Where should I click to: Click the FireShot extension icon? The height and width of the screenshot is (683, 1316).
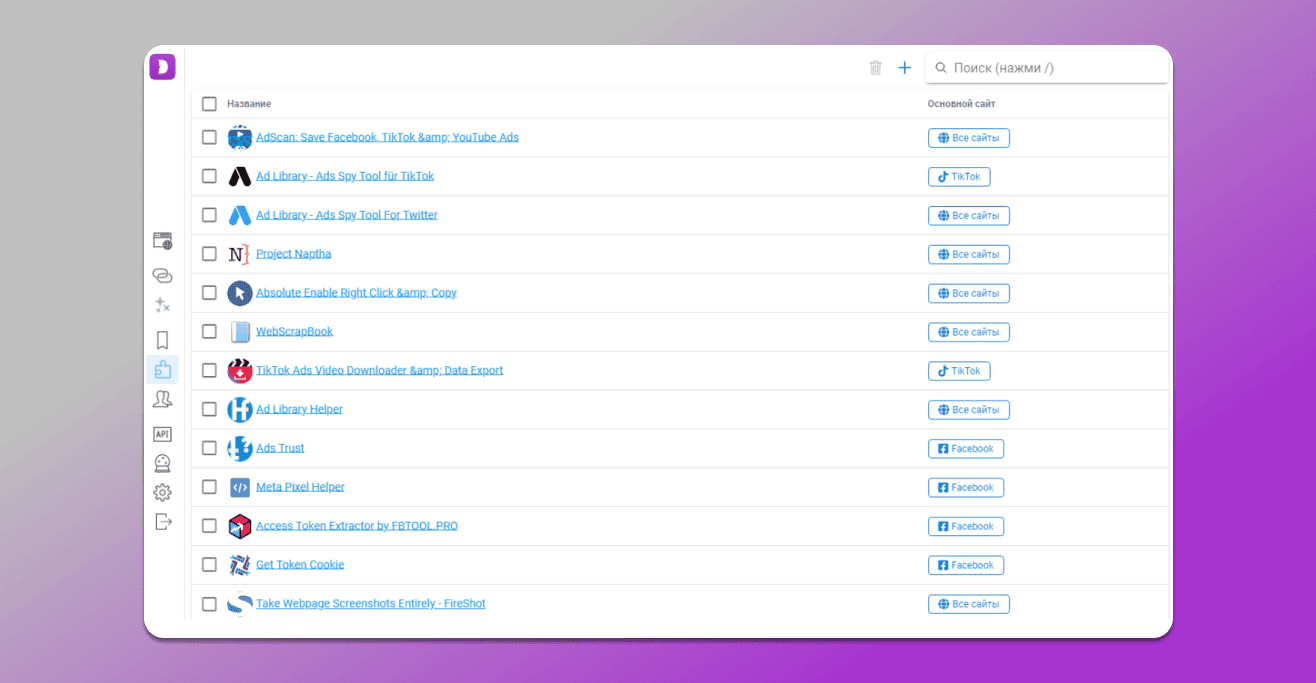[x=239, y=604]
